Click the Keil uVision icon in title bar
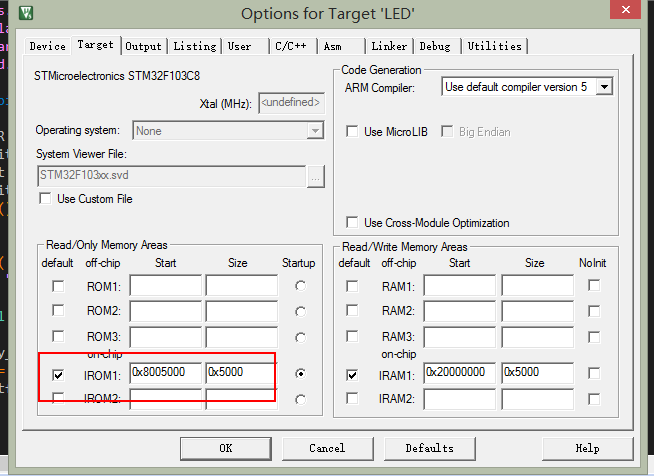654x476 pixels. point(26,13)
